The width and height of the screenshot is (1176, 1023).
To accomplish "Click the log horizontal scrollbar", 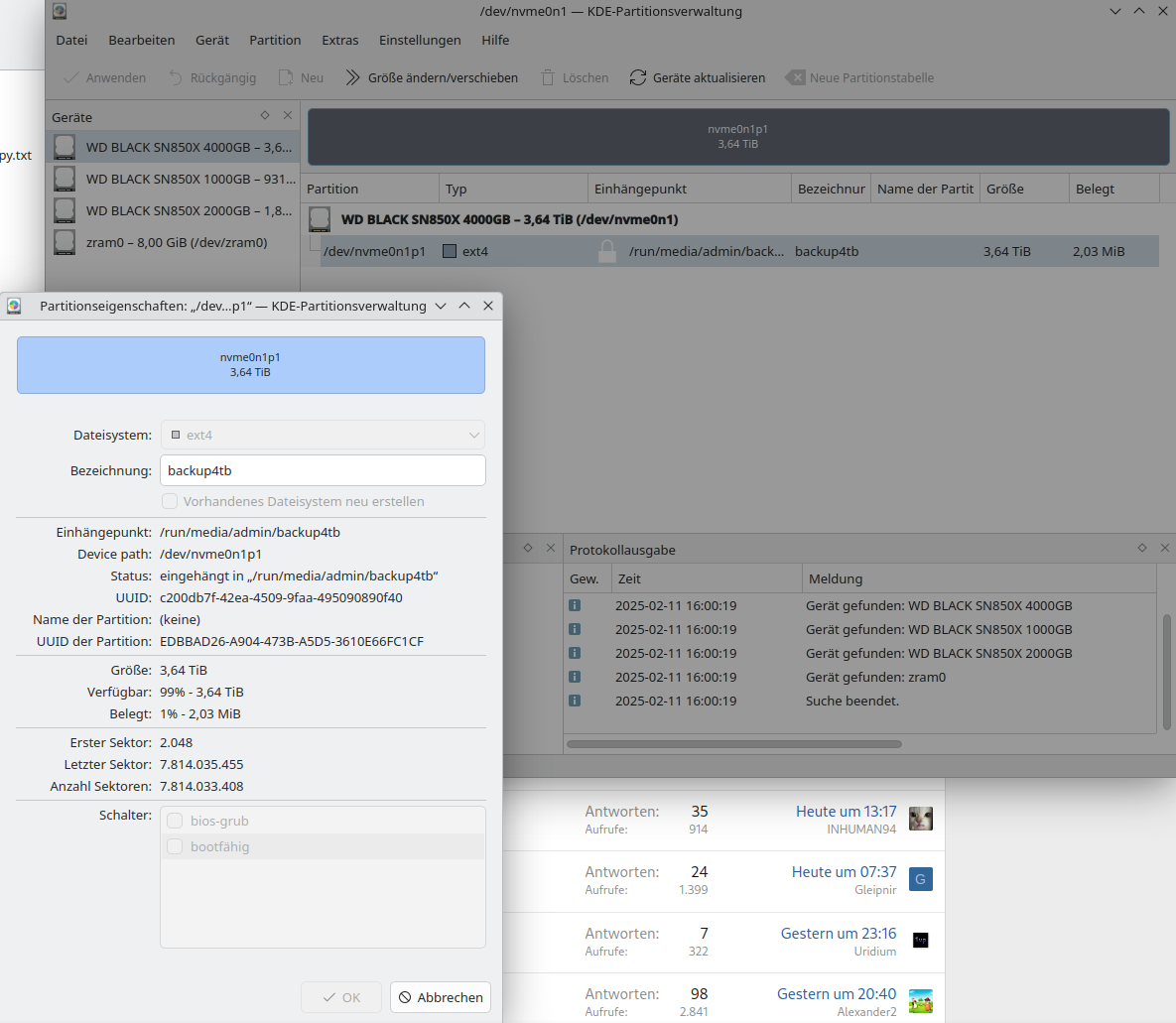I will click(x=734, y=744).
